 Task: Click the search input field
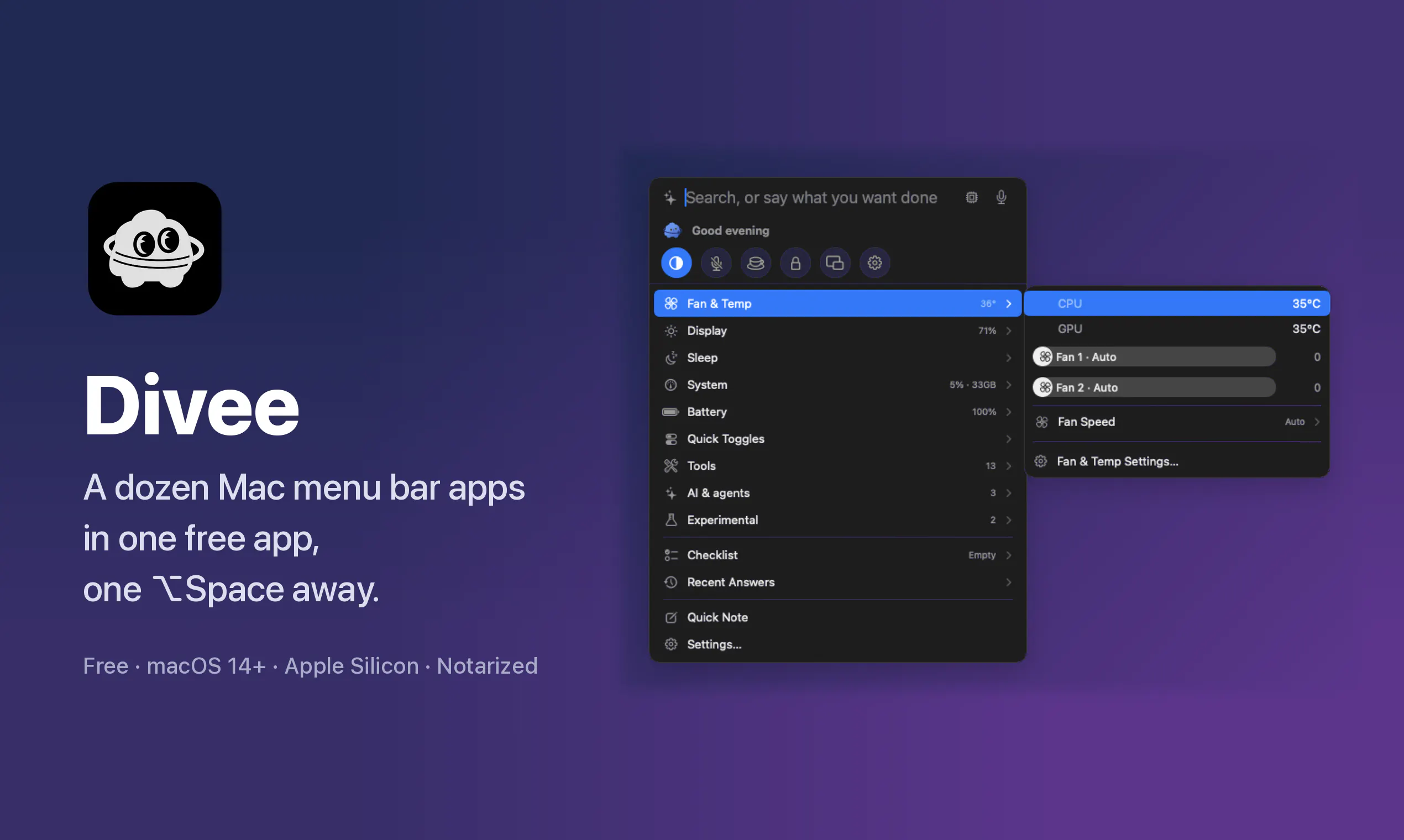[811, 197]
